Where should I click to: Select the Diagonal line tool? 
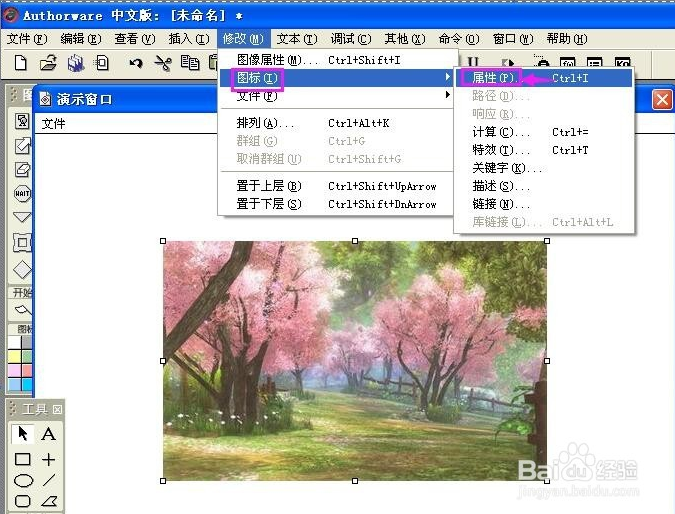(49, 480)
